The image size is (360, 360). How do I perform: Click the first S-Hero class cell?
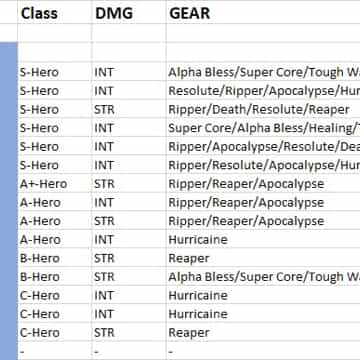[55, 72]
